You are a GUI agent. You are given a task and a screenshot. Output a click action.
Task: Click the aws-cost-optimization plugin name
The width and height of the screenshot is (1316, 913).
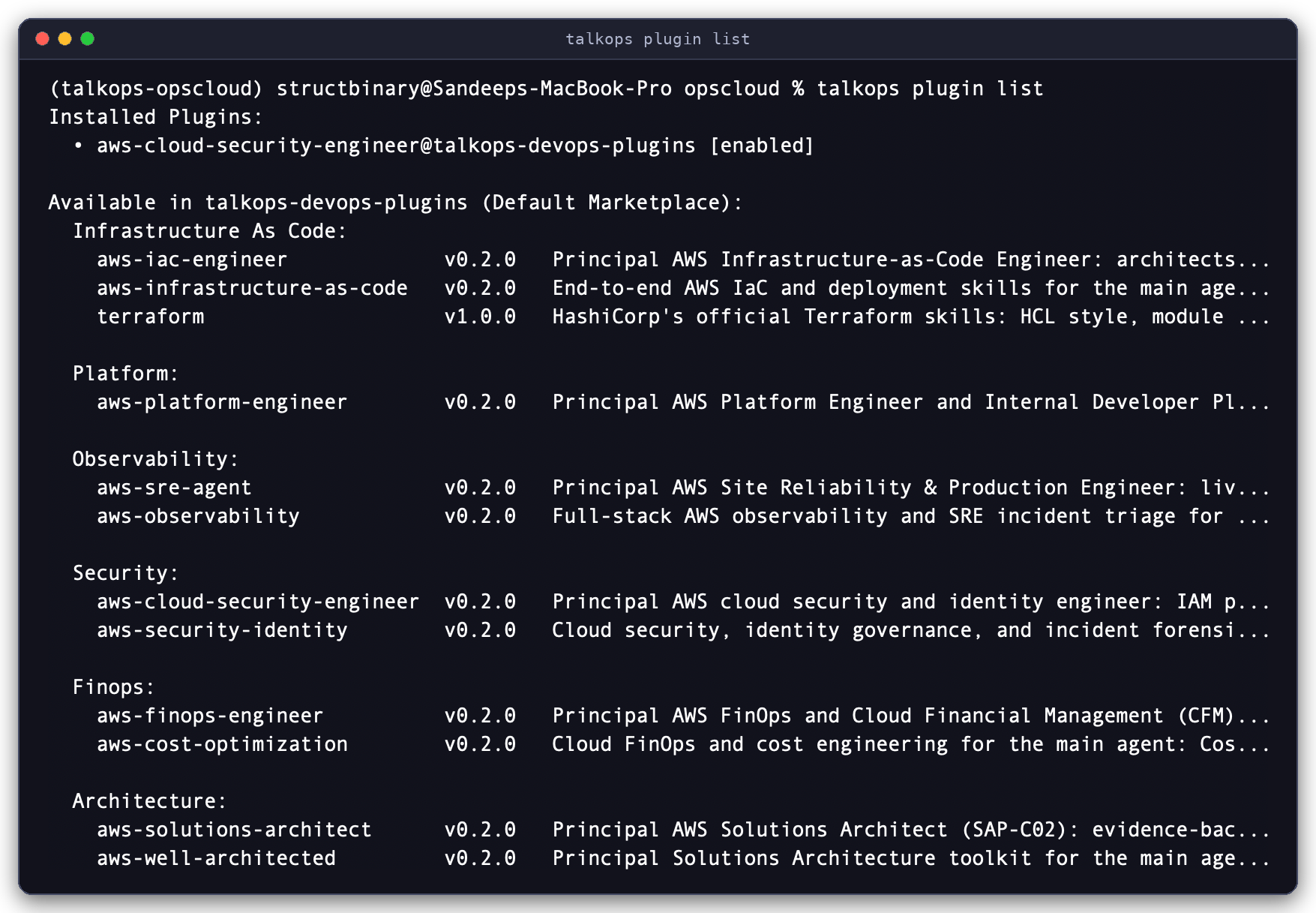click(x=222, y=744)
